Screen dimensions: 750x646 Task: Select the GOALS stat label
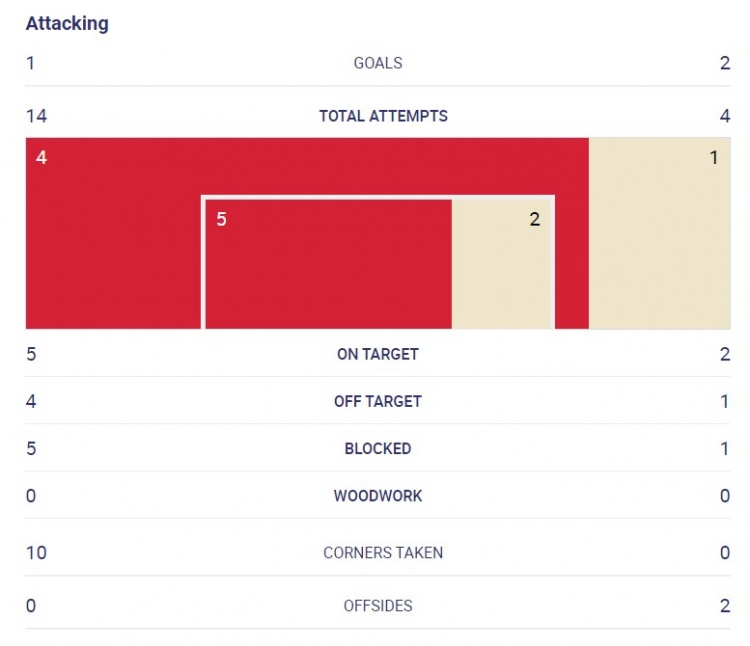coord(378,63)
